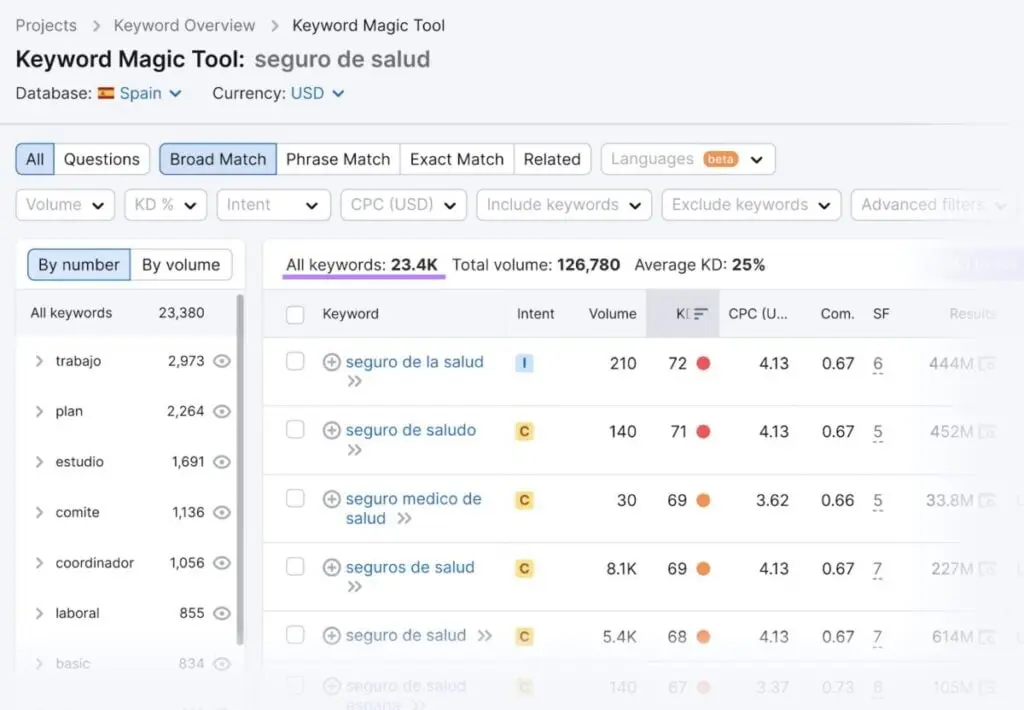Add 'seguro de la salud' via plus icon
Image resolution: width=1024 pixels, height=710 pixels.
[332, 362]
